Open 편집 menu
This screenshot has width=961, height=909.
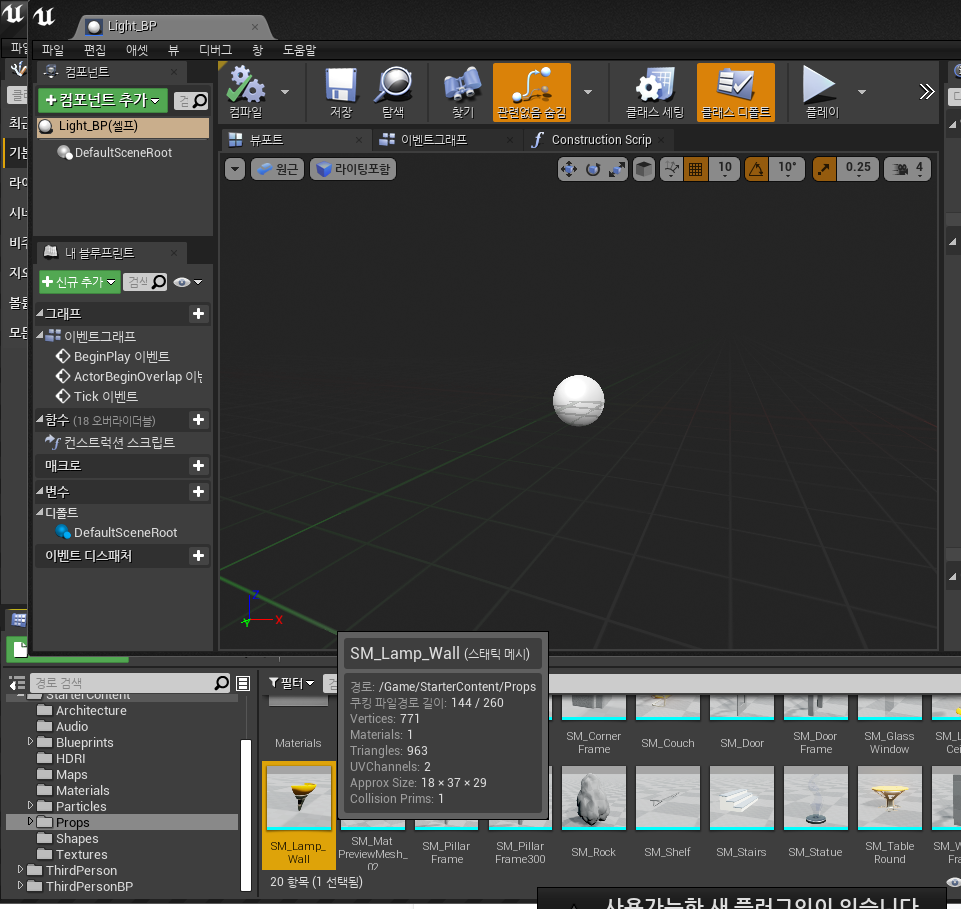pos(95,50)
